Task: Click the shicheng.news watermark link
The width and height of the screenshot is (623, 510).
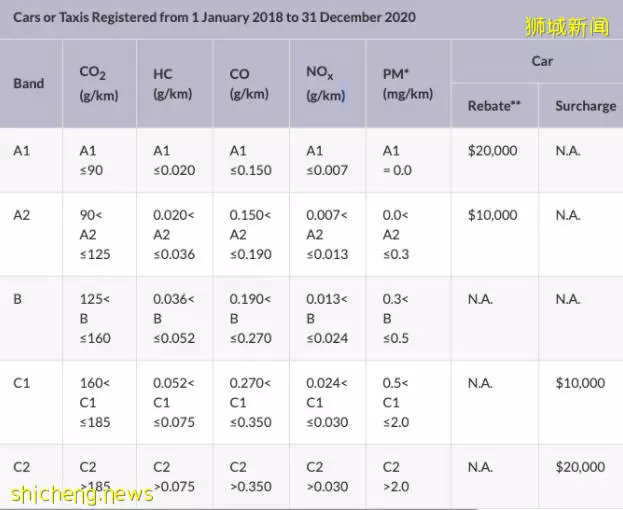Action: pos(82,495)
